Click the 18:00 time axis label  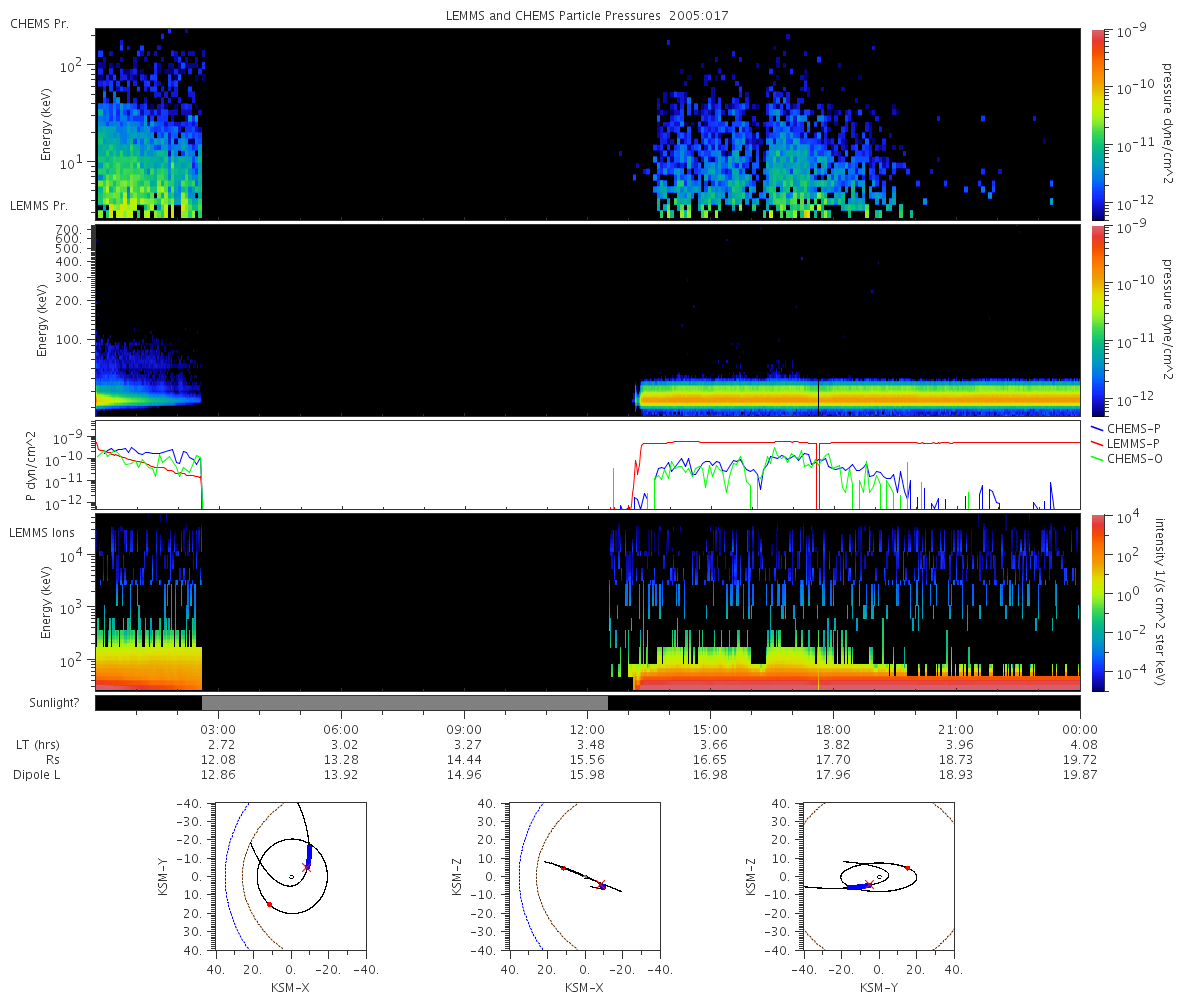coord(833,729)
